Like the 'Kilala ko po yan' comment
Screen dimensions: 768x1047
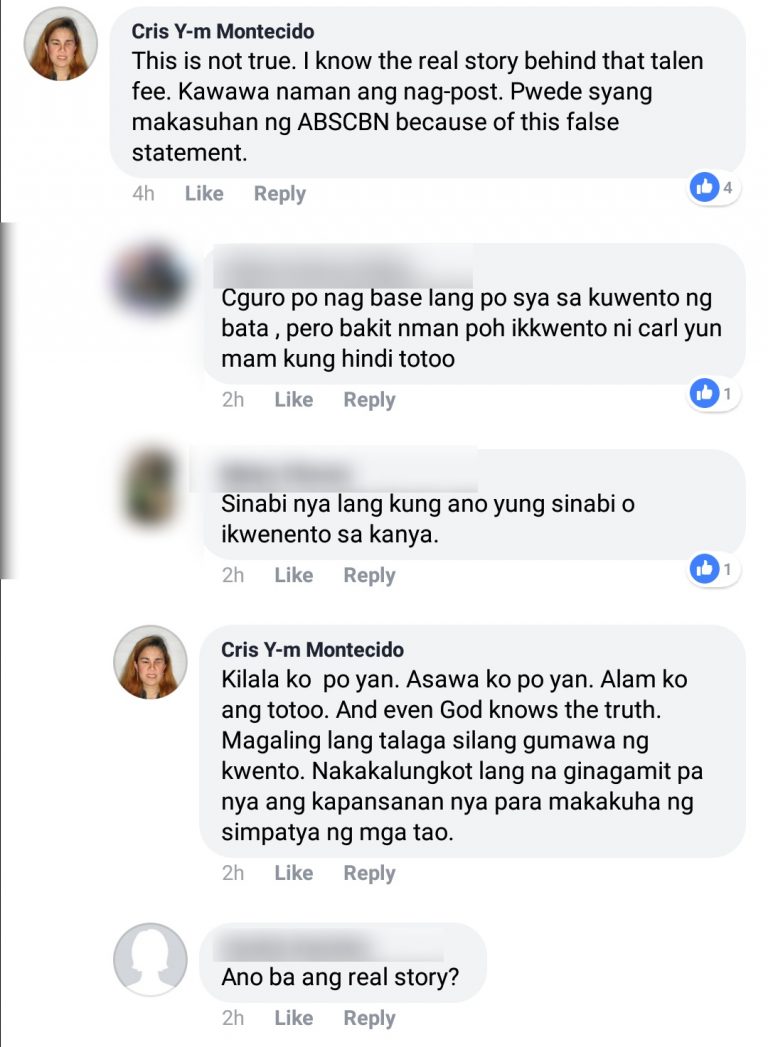[x=293, y=873]
